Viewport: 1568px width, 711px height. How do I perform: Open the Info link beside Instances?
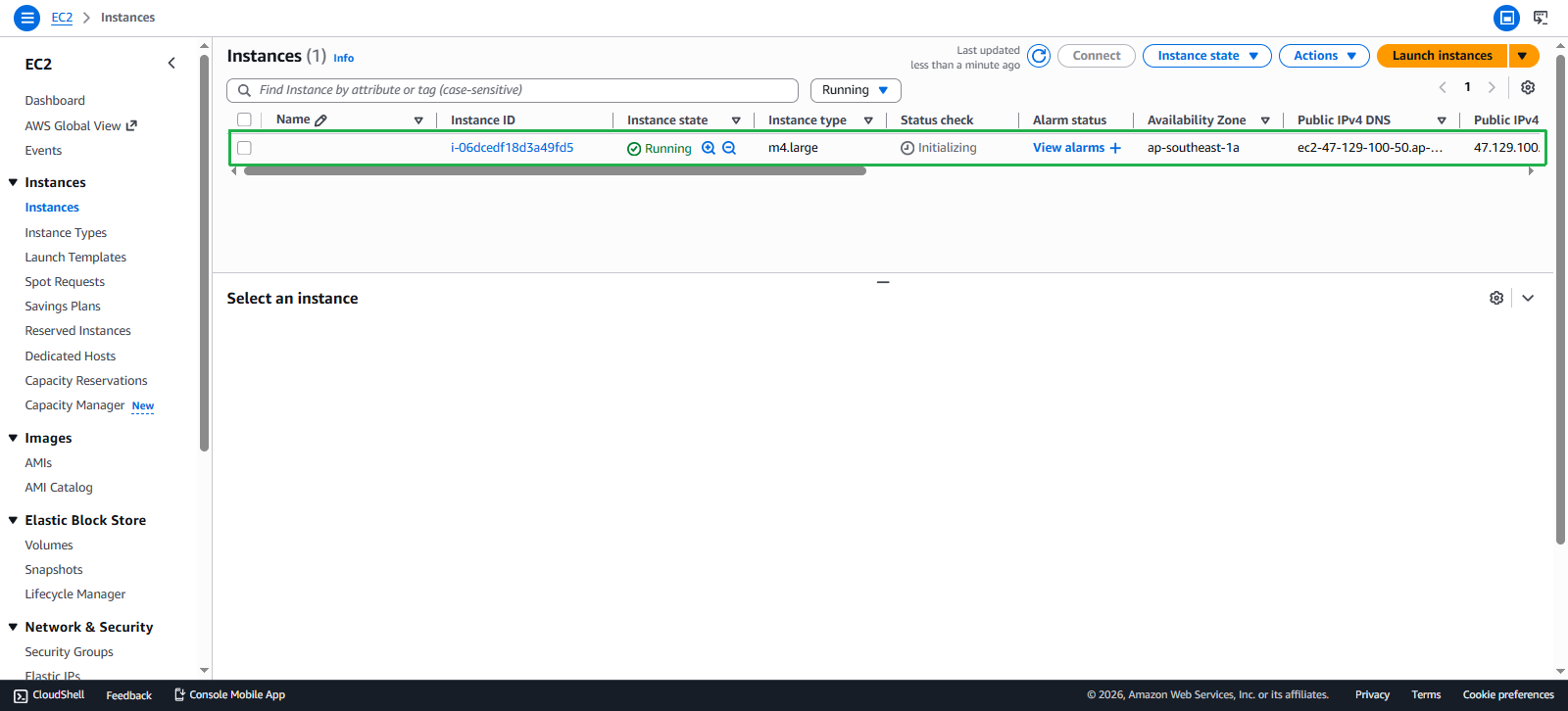coord(343,58)
